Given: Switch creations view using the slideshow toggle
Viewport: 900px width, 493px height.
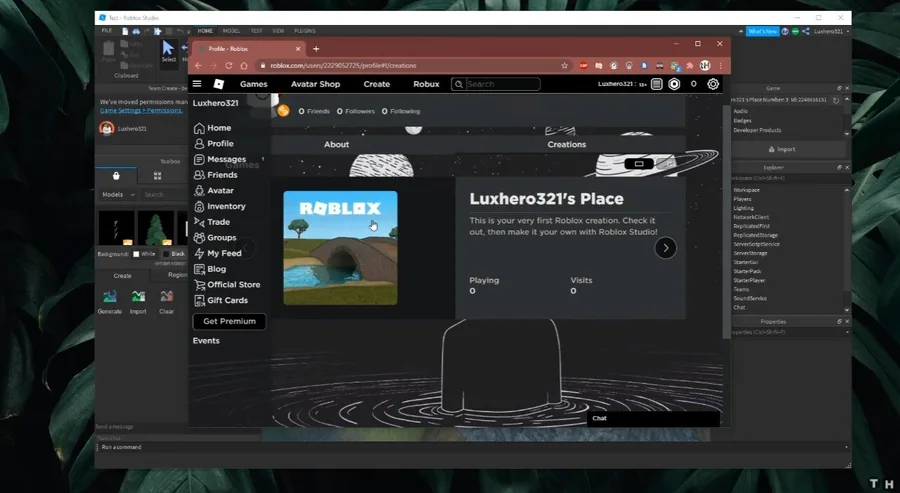Looking at the screenshot, I should click(x=639, y=164).
